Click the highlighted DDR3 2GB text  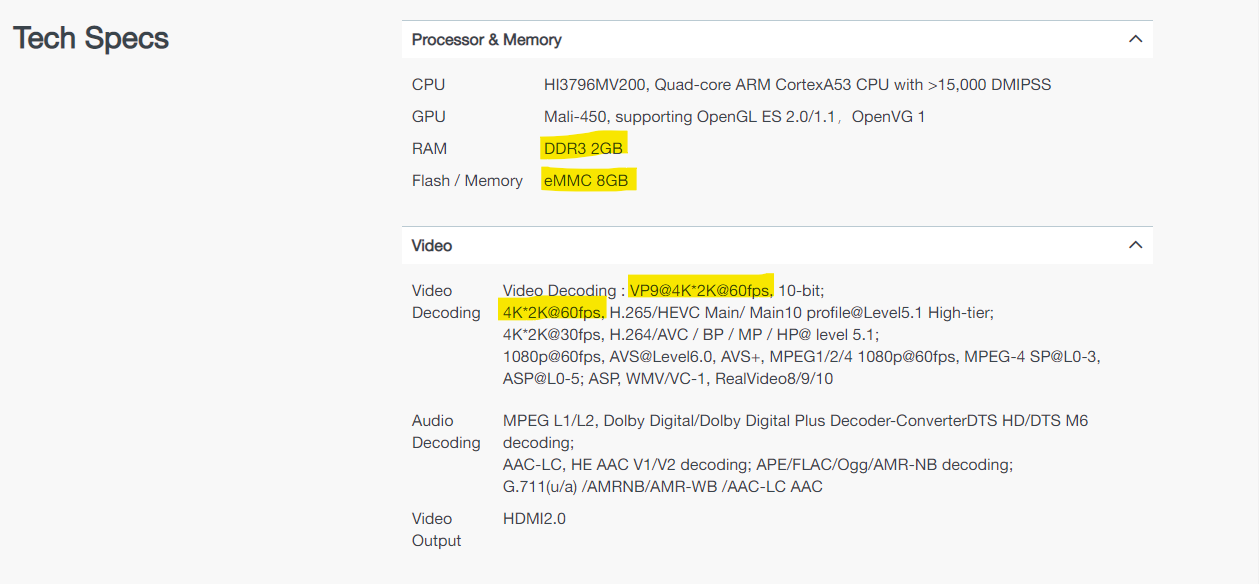583,148
